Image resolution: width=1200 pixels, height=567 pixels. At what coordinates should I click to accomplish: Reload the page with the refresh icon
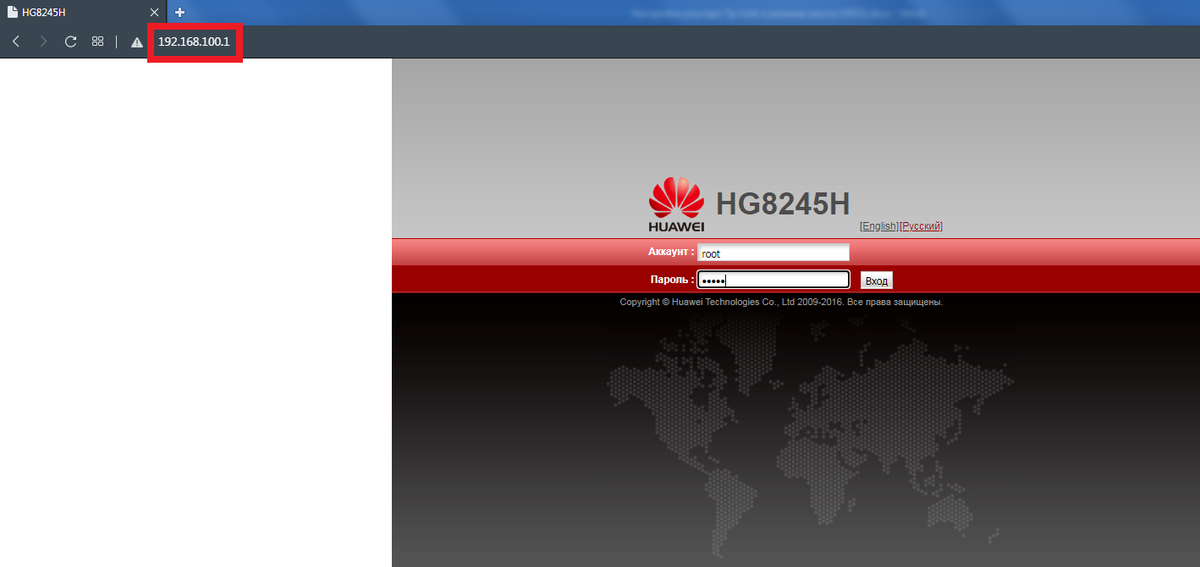click(x=71, y=42)
